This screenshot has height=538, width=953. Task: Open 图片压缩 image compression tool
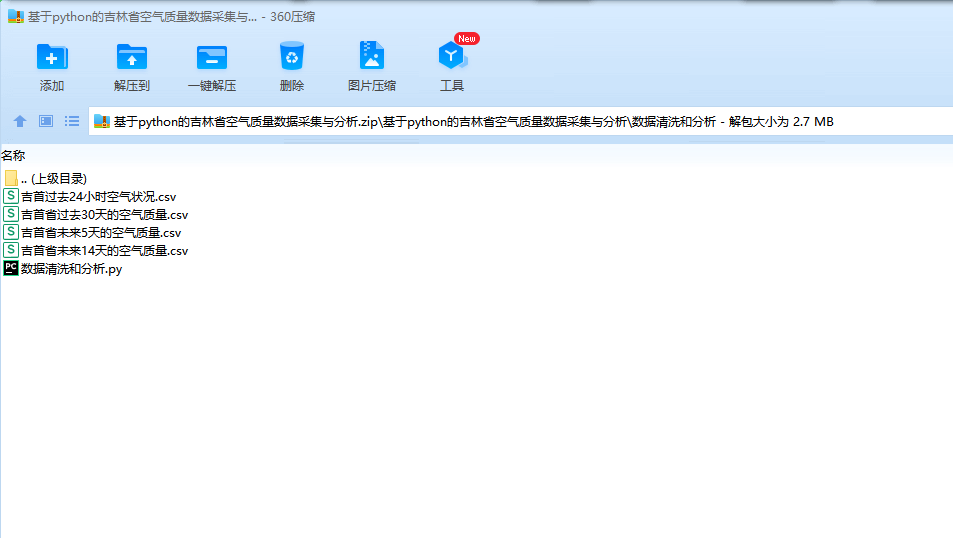(371, 55)
